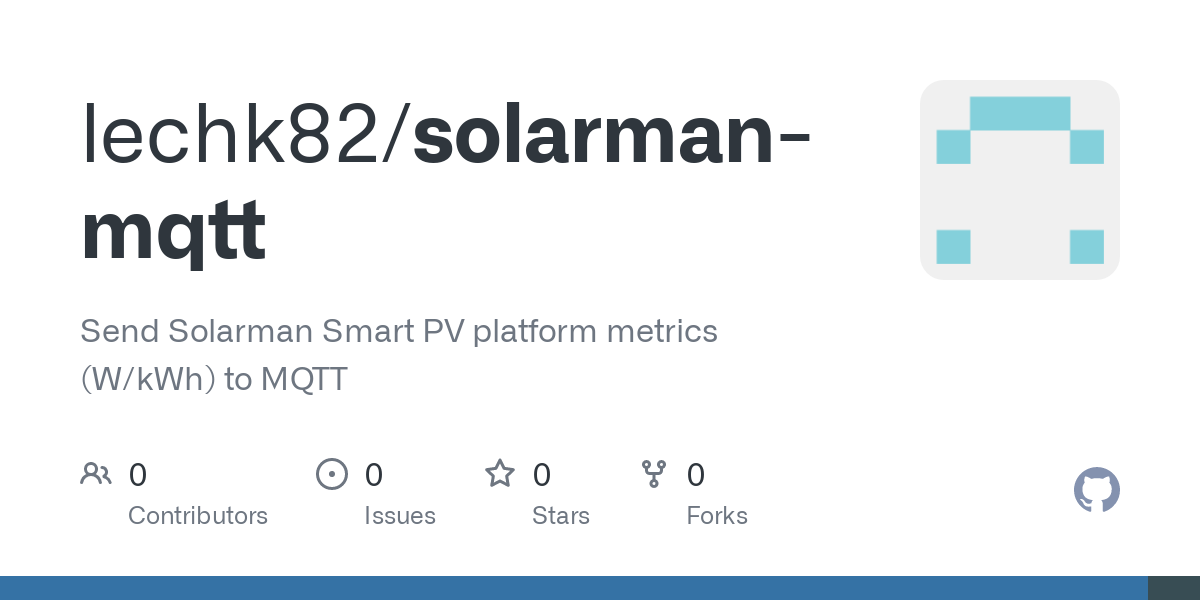1200x600 pixels.
Task: Click the Forks label
Action: [717, 516]
